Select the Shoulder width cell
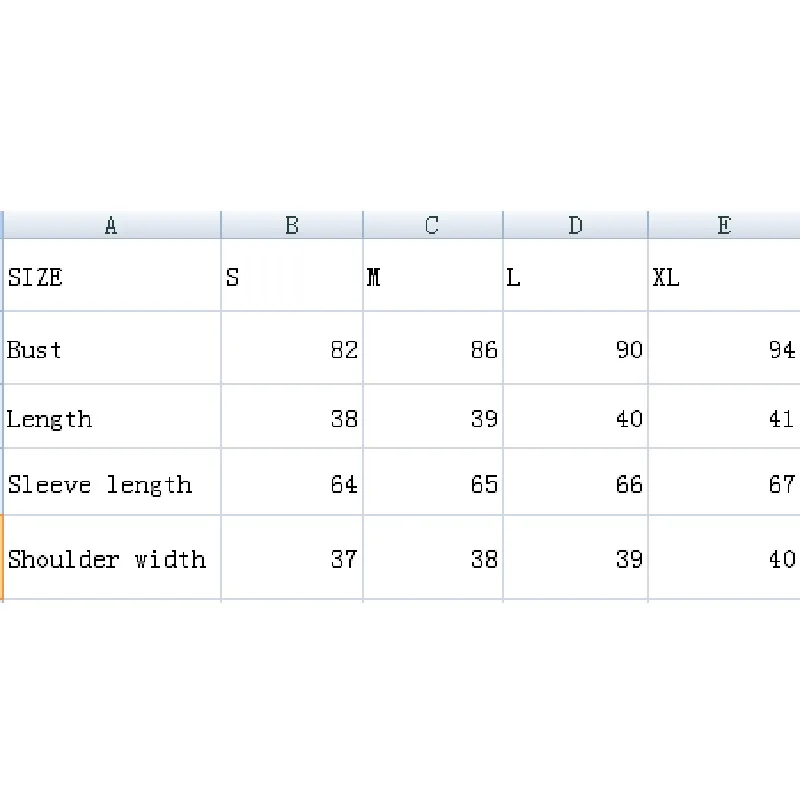The width and height of the screenshot is (800, 800). [111, 558]
